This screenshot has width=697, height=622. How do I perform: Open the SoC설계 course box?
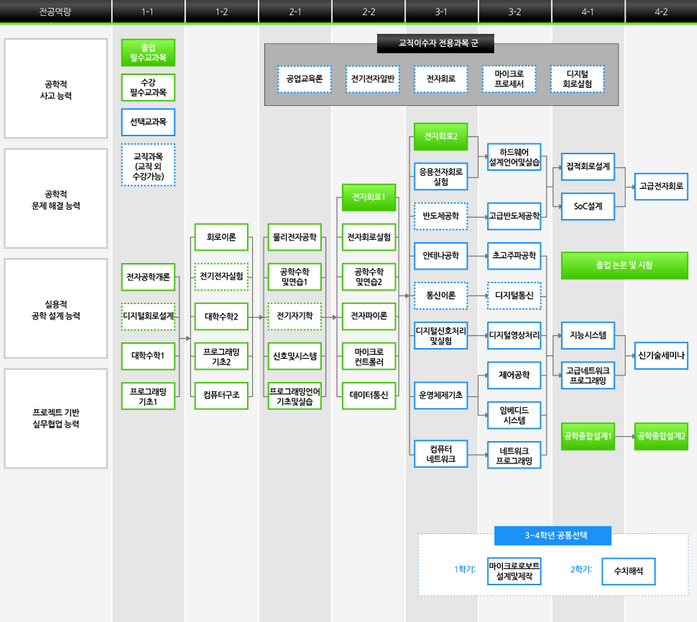click(587, 206)
